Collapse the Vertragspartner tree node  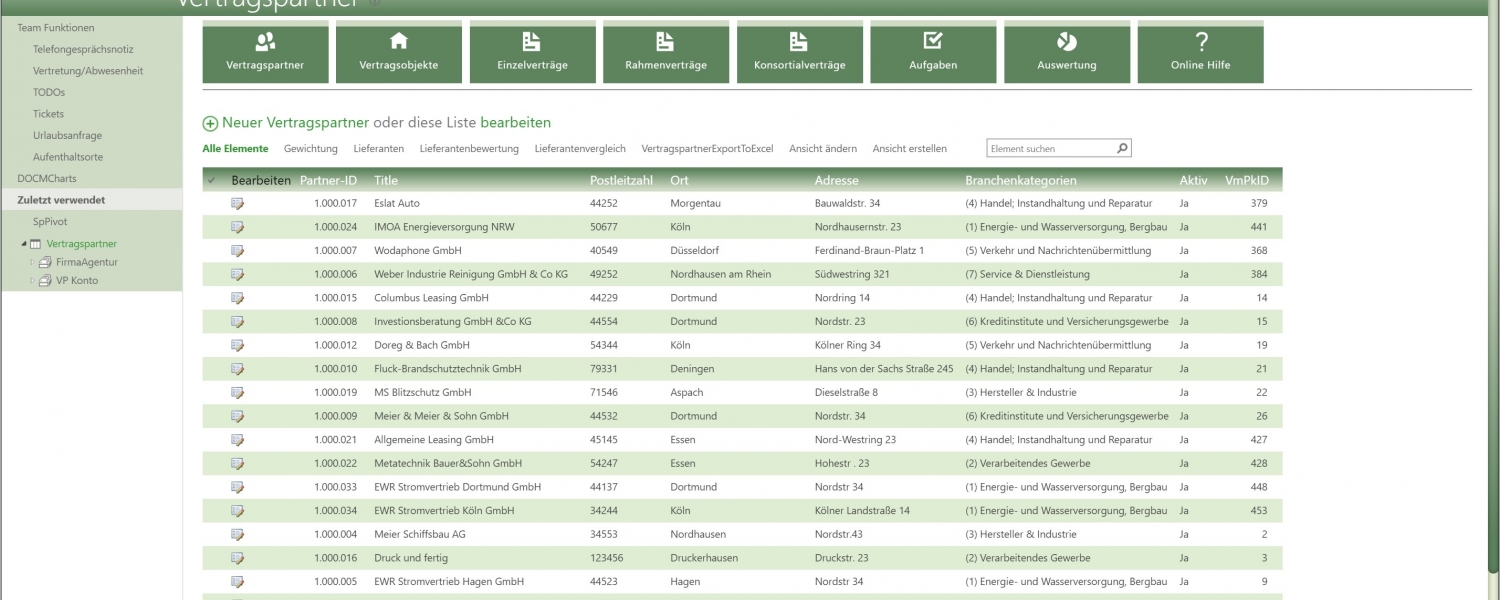coord(24,244)
